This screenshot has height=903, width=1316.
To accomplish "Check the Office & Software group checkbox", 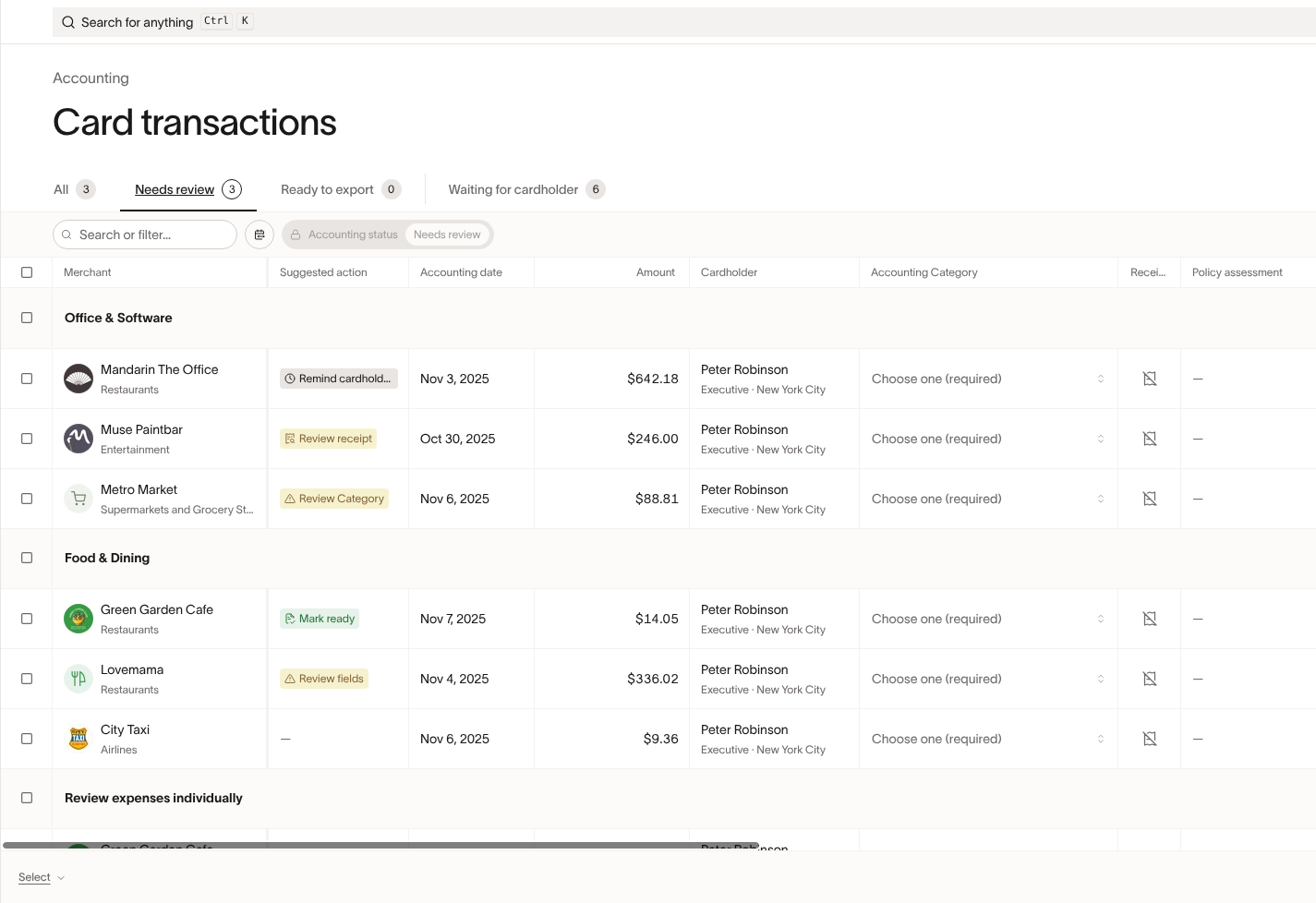I will [27, 318].
